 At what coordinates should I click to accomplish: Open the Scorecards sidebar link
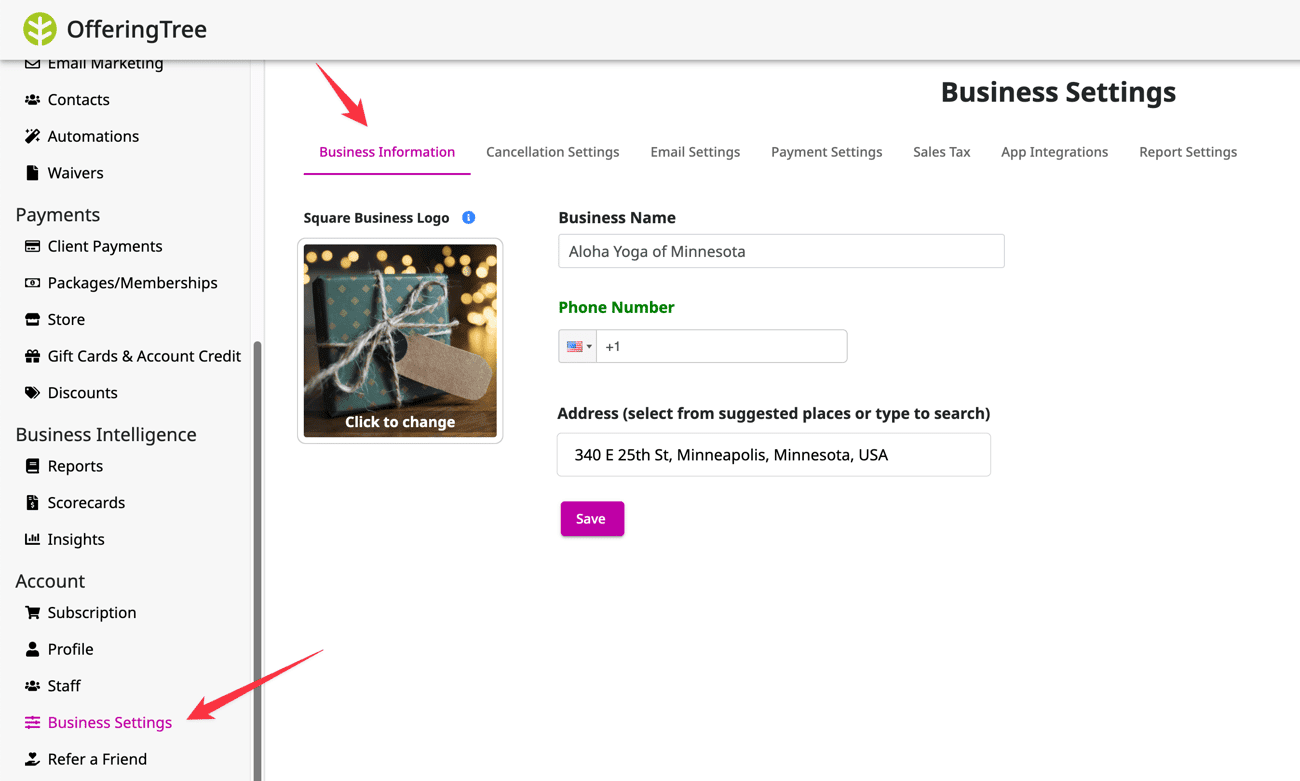coord(86,503)
